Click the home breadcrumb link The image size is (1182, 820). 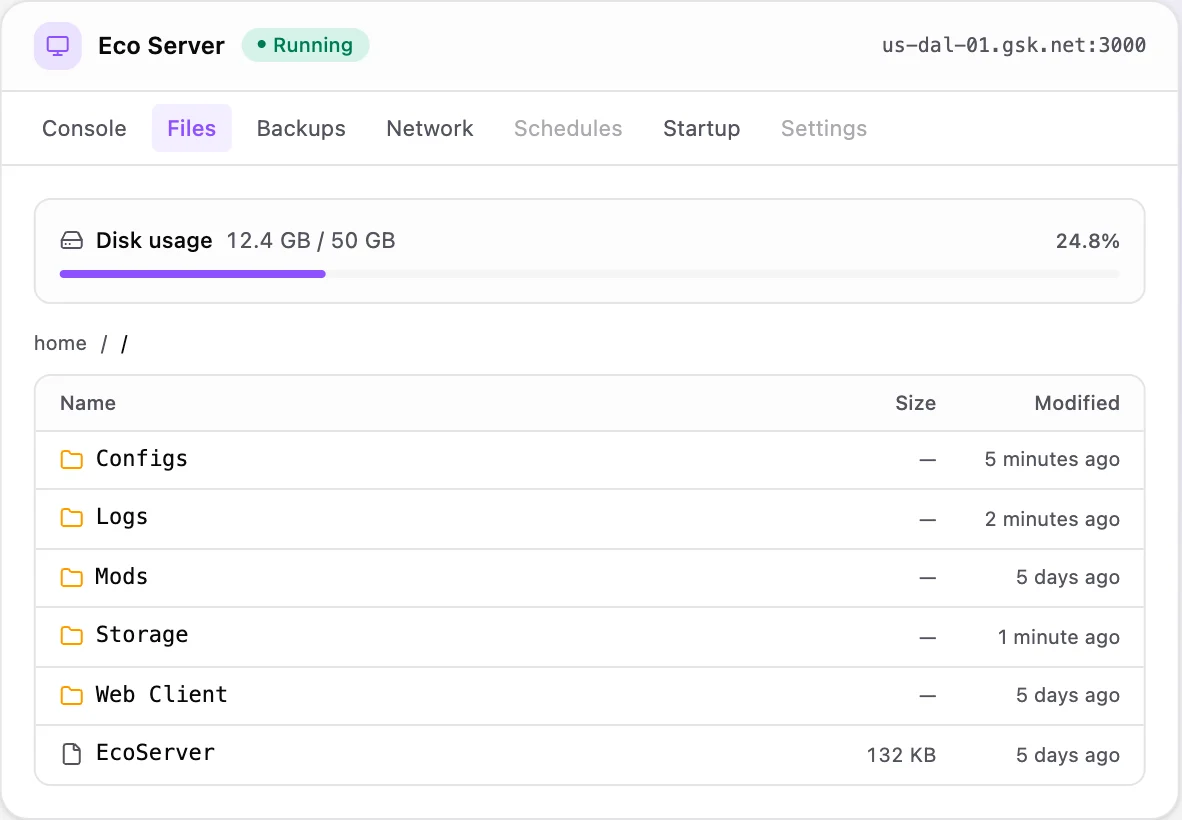click(60, 344)
